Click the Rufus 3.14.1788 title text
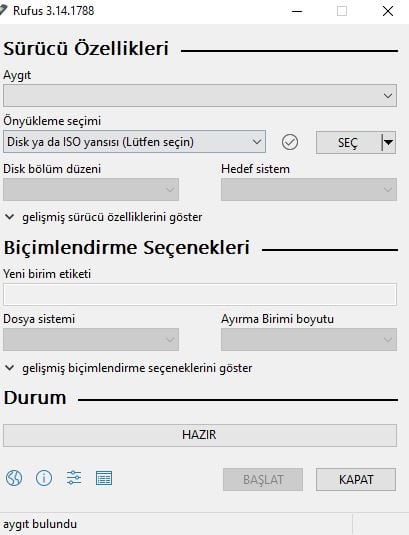Screen dimensions: 409x535 pyautogui.click(x=54, y=11)
